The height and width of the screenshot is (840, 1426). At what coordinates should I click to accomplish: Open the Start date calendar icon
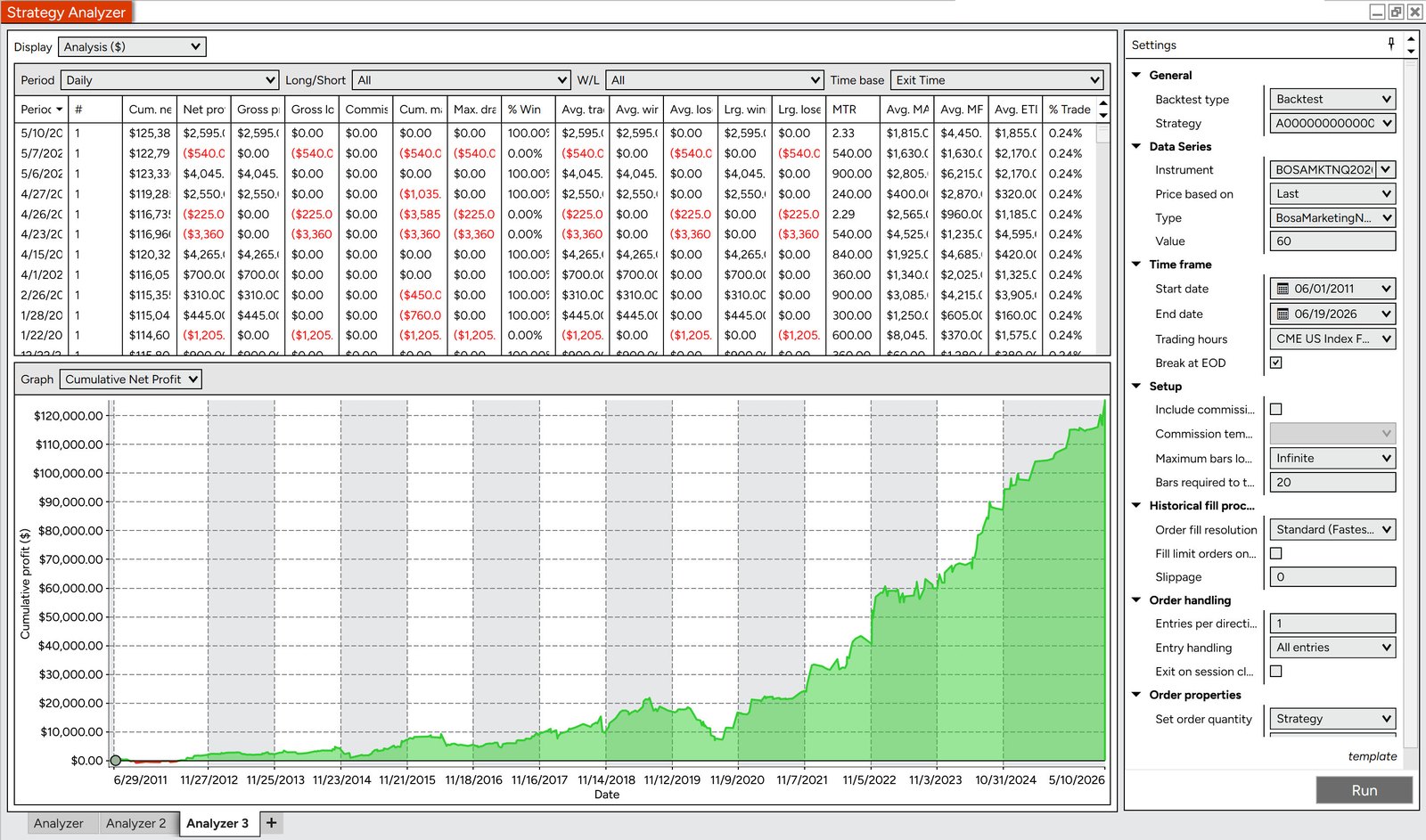point(1283,289)
